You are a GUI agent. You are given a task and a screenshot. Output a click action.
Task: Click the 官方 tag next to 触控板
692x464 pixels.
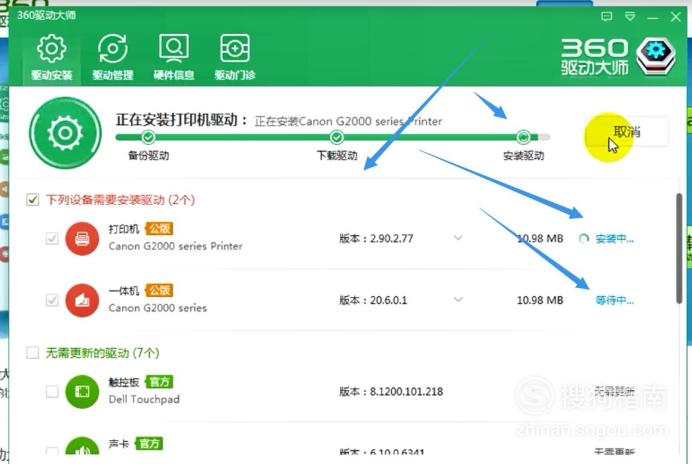click(159, 382)
